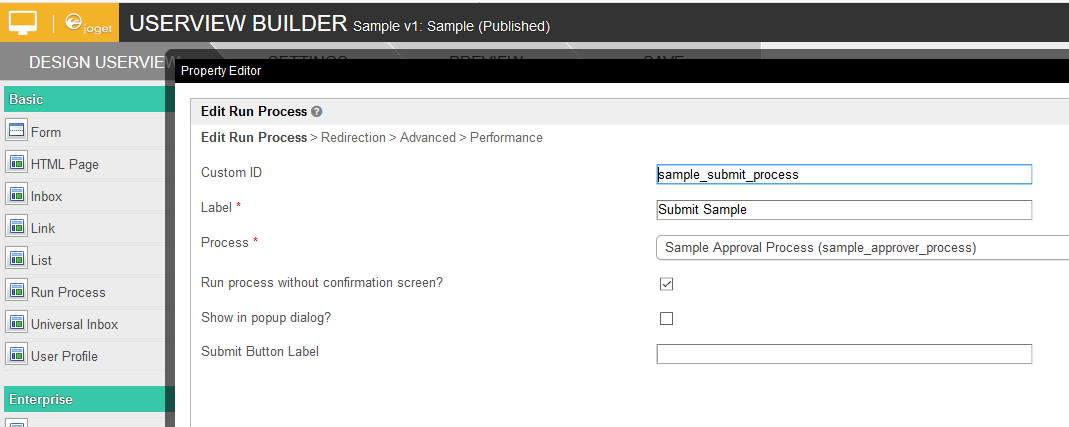Switch to the Advanced properties page

click(427, 138)
